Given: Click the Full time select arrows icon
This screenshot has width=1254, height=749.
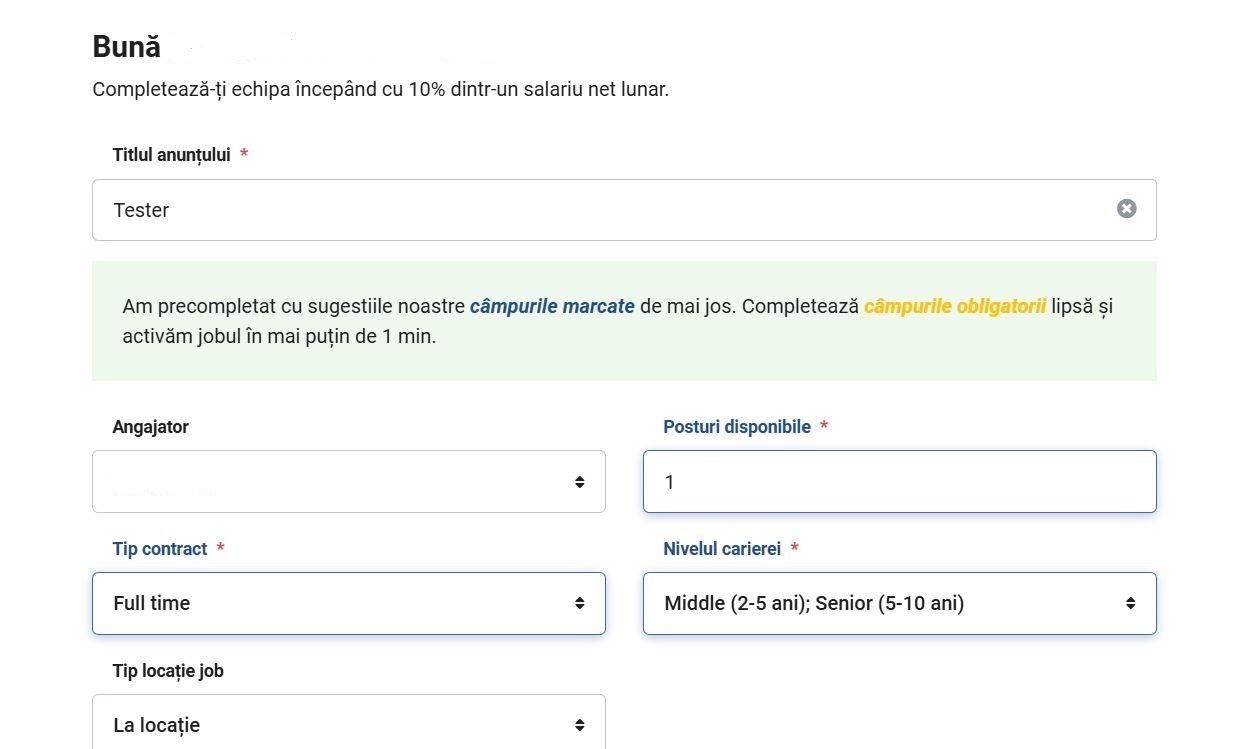Looking at the screenshot, I should tap(579, 603).
